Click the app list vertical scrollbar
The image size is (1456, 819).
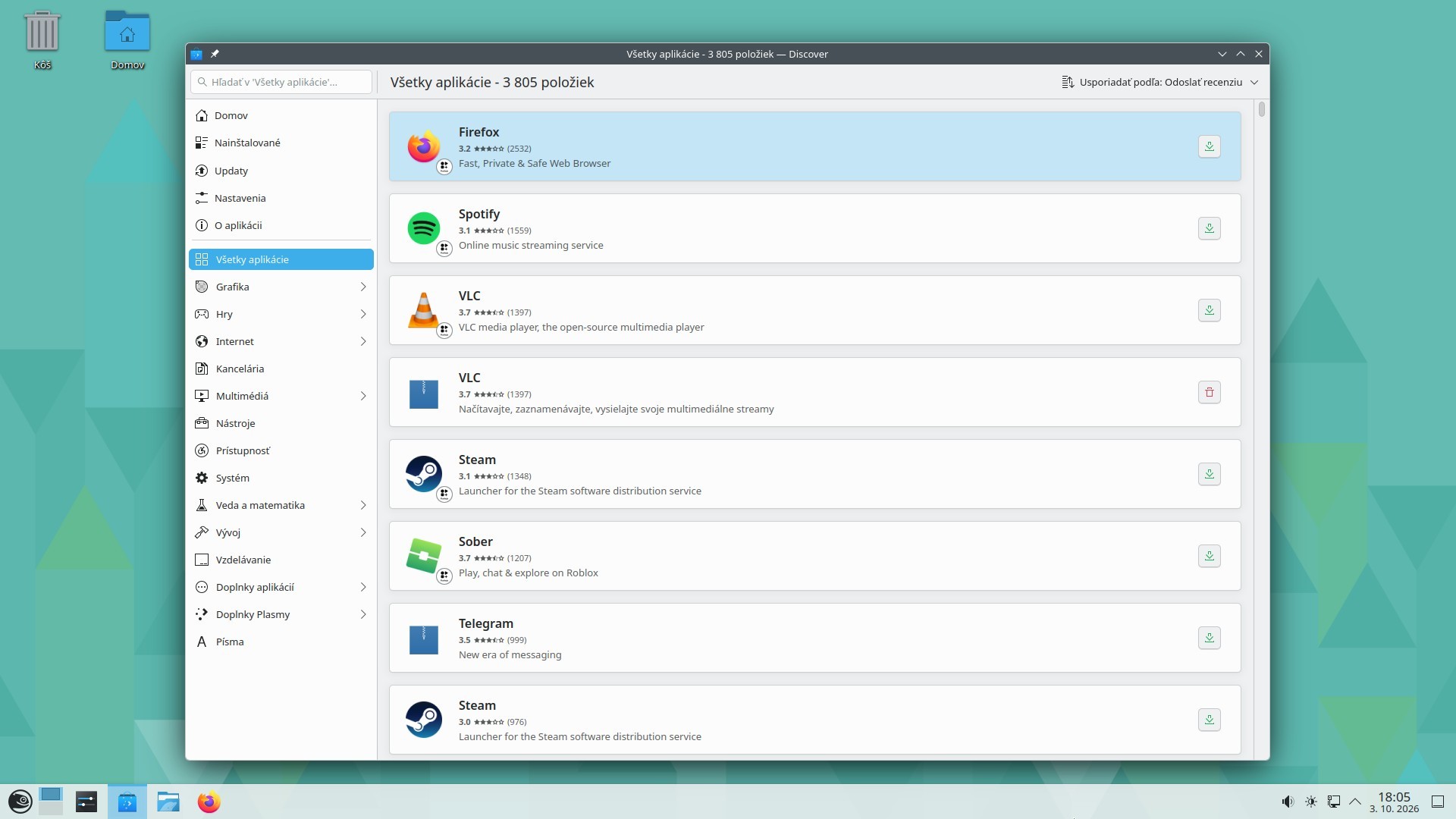point(1261,109)
